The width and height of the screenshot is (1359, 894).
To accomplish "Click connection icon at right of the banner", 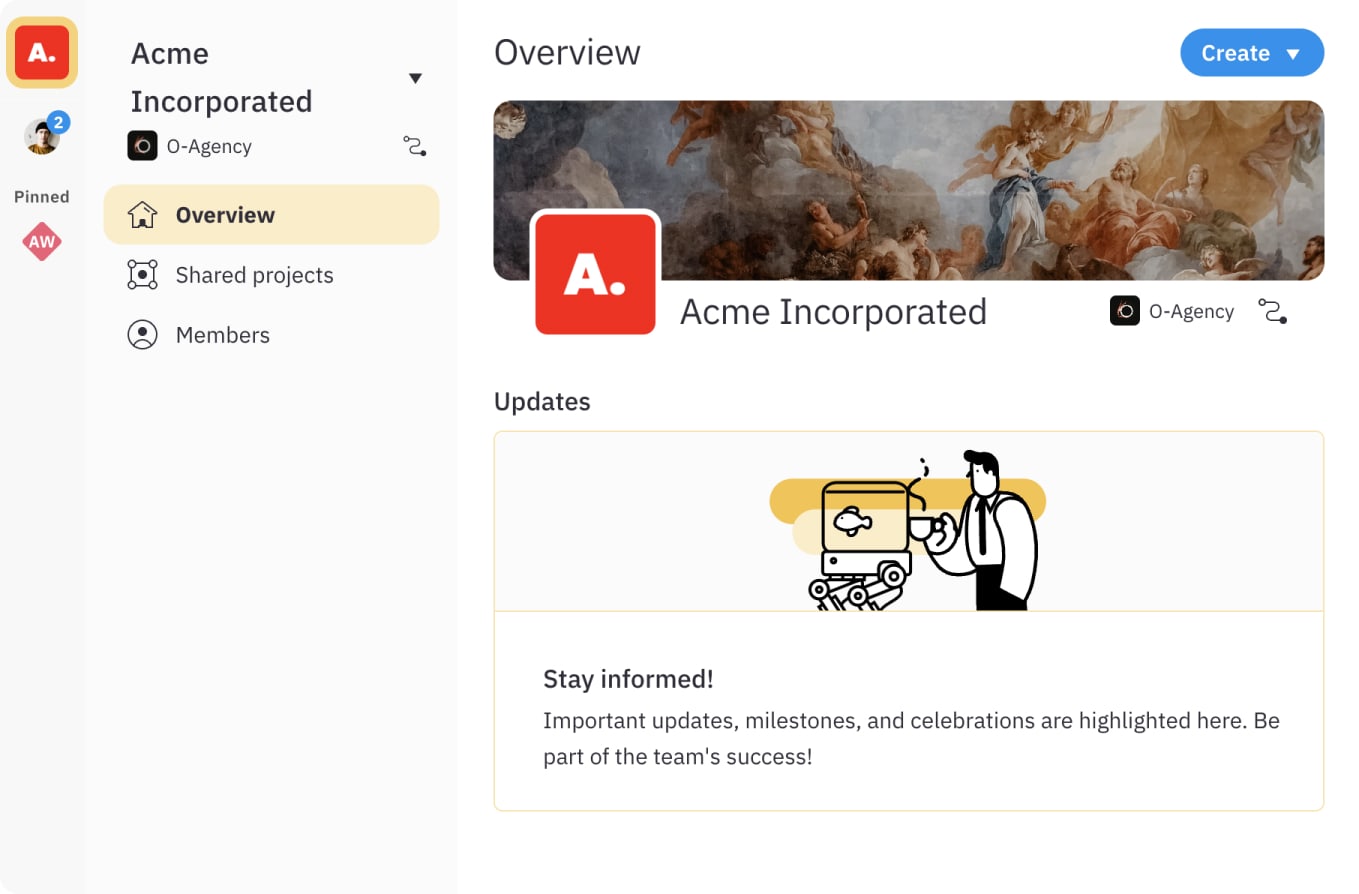I will tap(1272, 311).
